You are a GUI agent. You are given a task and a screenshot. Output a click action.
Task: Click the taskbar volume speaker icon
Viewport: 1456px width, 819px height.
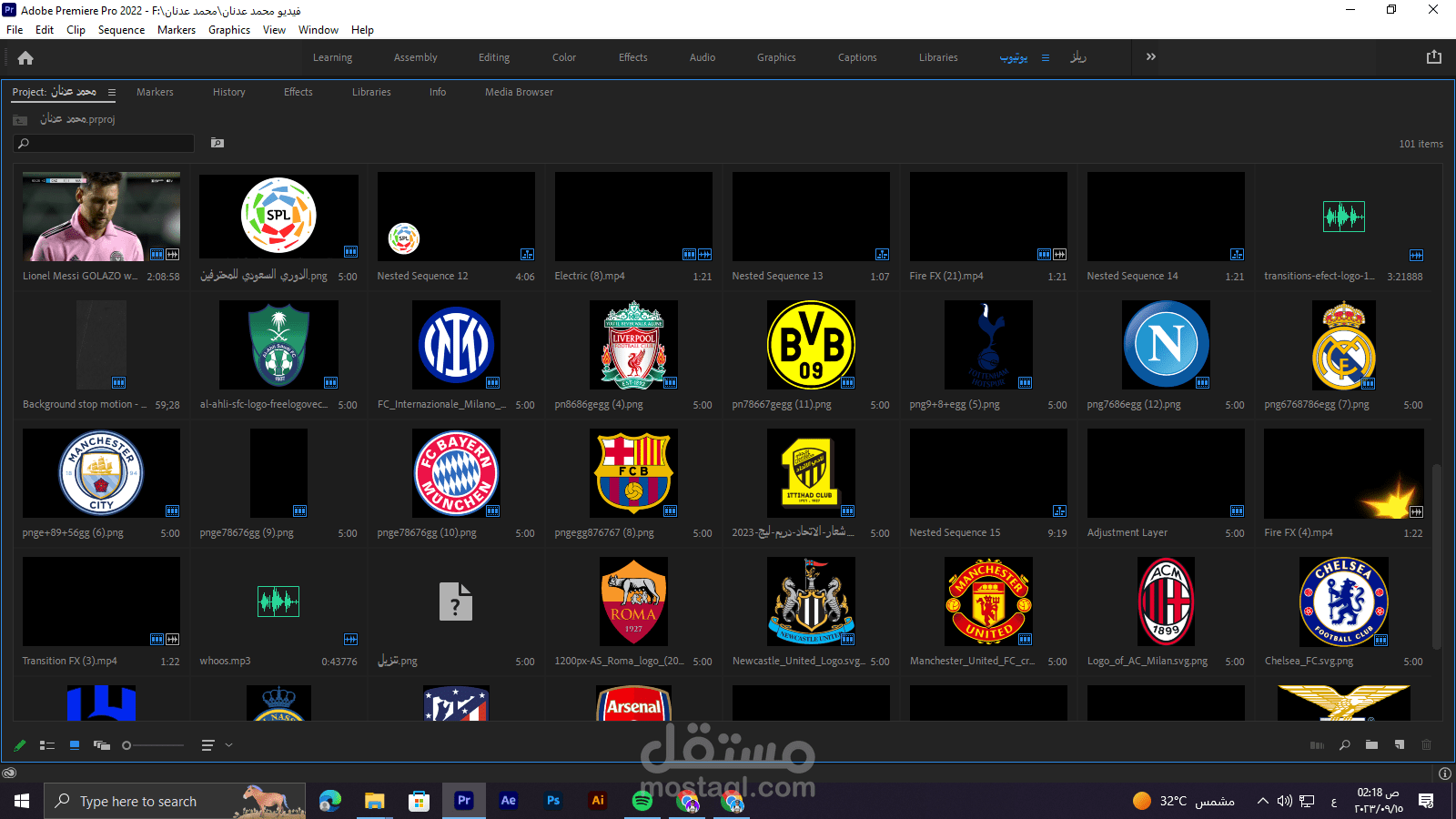1284,801
